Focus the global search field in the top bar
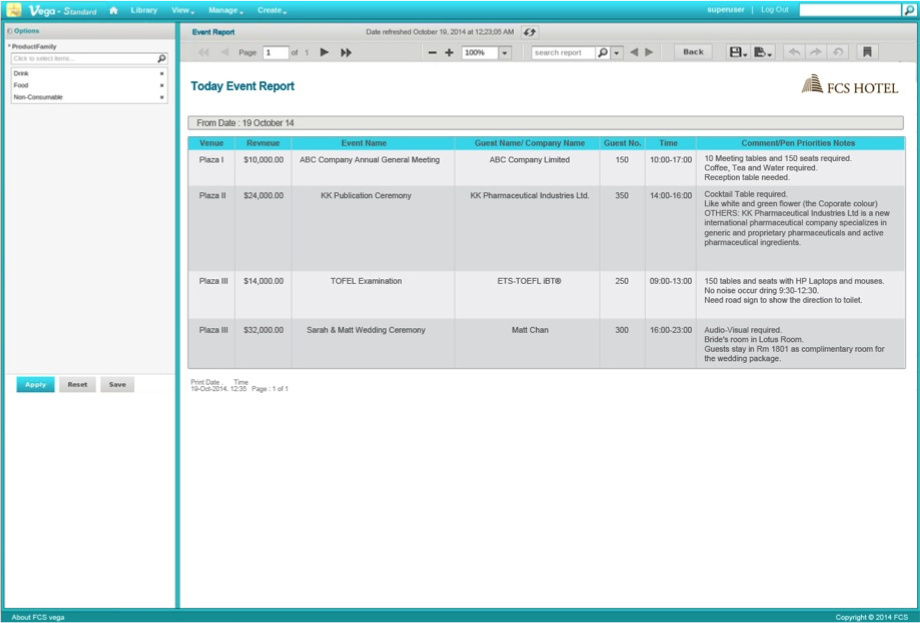This screenshot has width=920, height=623. point(850,10)
